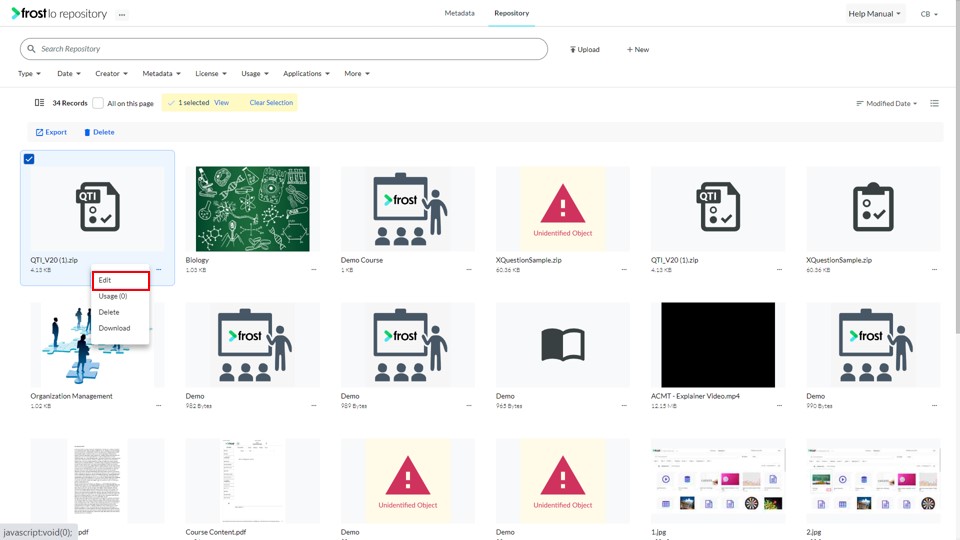The image size is (960, 540).
Task: Toggle the filter panel icon beside 34 Records
Action: pos(39,103)
